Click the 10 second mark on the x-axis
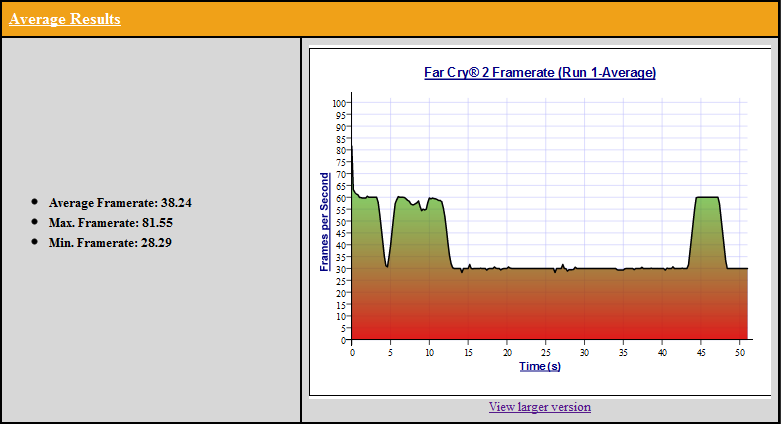Viewport: 781px width, 424px height. point(430,351)
